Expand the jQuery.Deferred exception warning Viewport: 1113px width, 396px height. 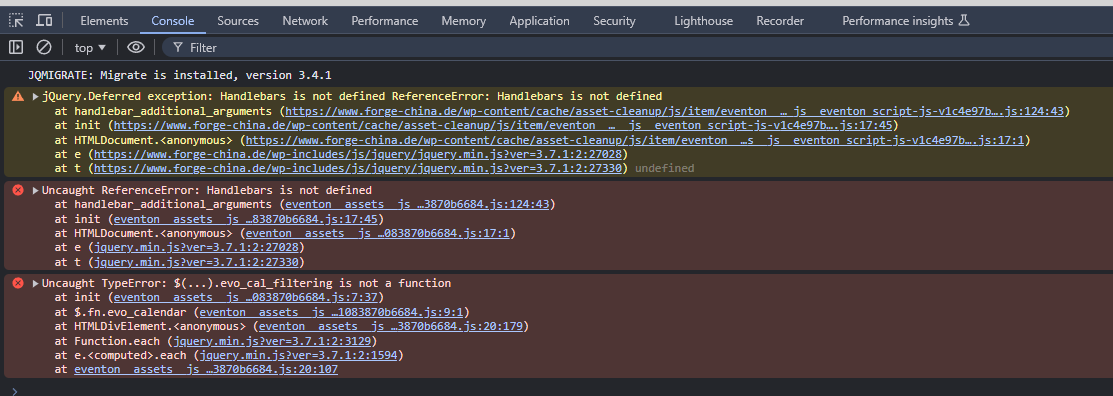35,96
